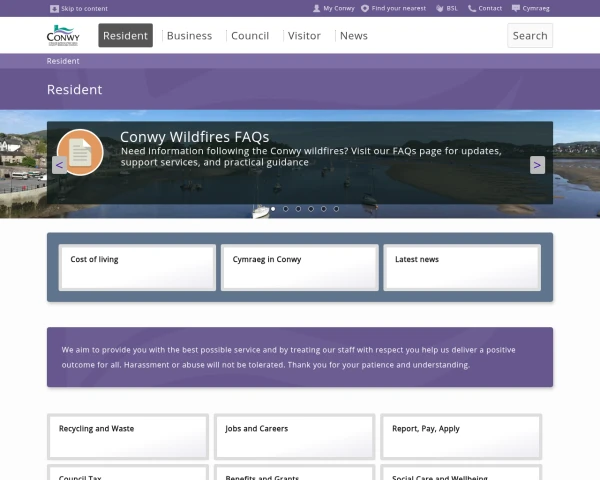Open the Benefits and Grants tile
The width and height of the screenshot is (600, 480).
click(295, 473)
